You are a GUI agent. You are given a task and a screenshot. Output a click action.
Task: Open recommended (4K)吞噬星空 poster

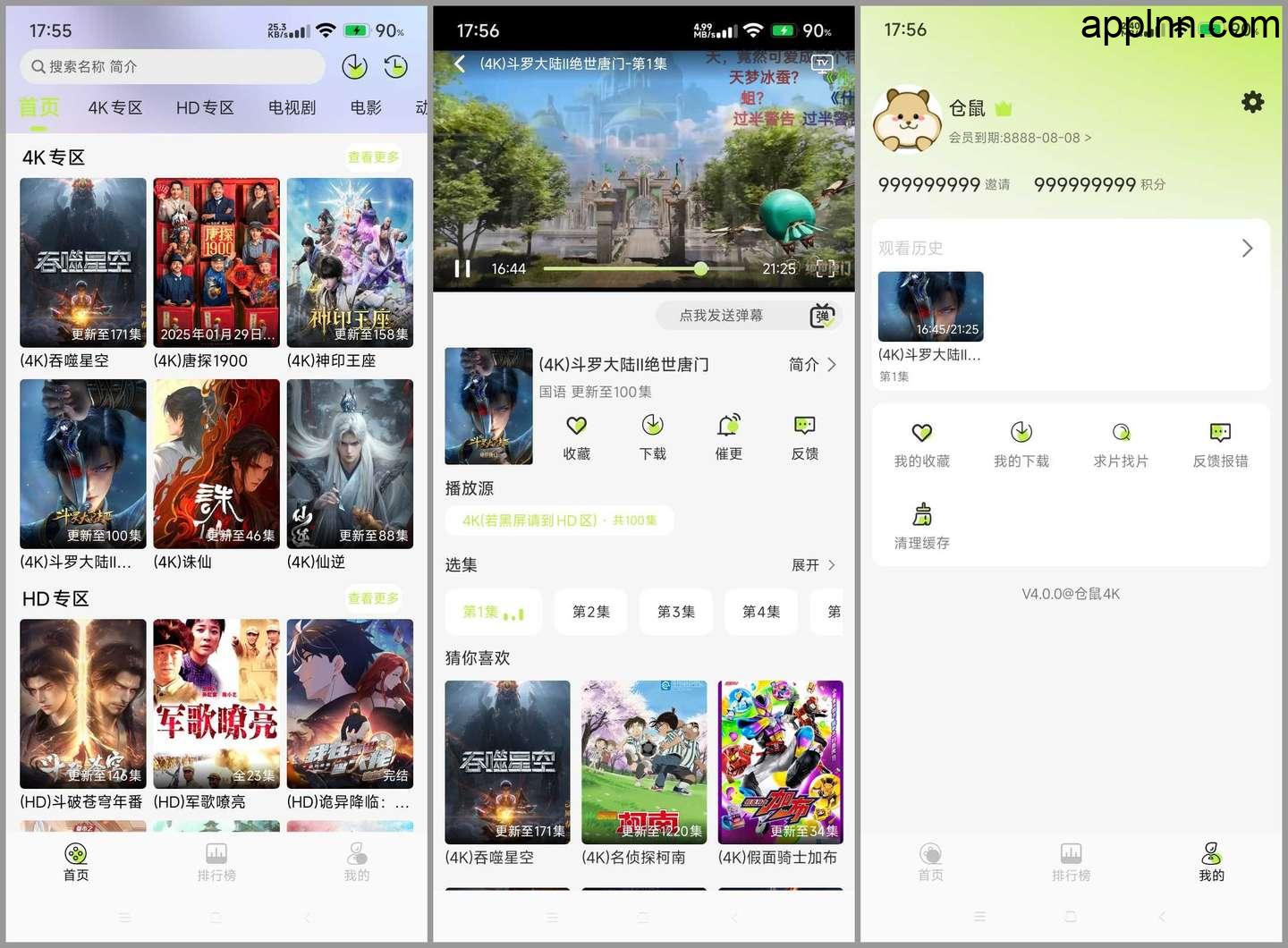507,762
